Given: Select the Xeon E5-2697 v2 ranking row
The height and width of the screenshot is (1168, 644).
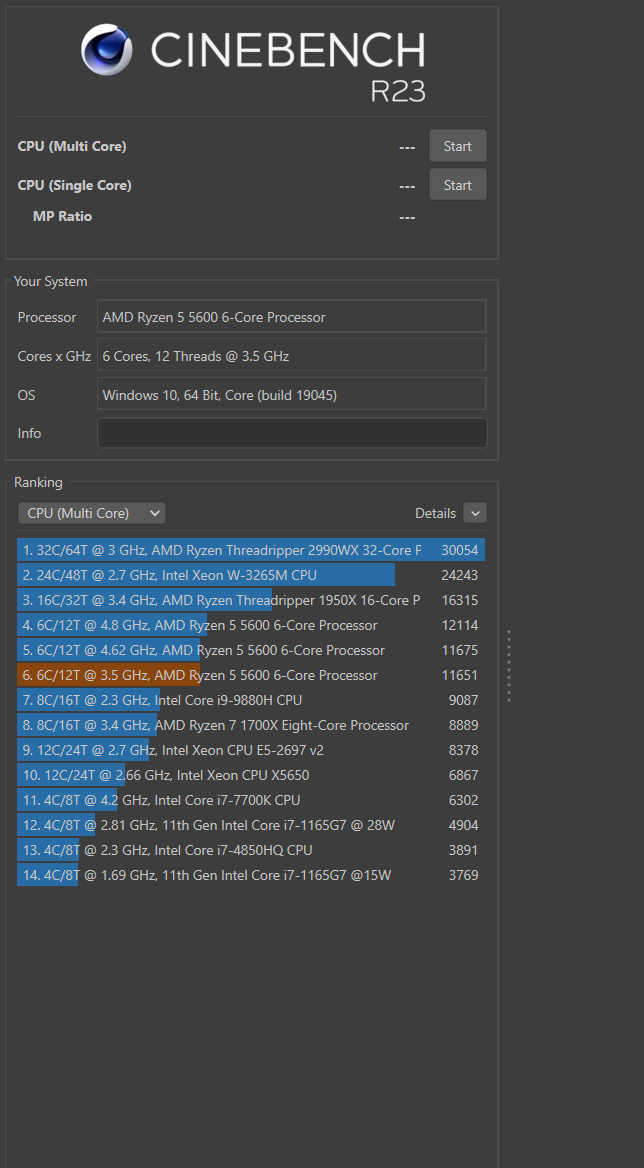Looking at the screenshot, I should 251,750.
